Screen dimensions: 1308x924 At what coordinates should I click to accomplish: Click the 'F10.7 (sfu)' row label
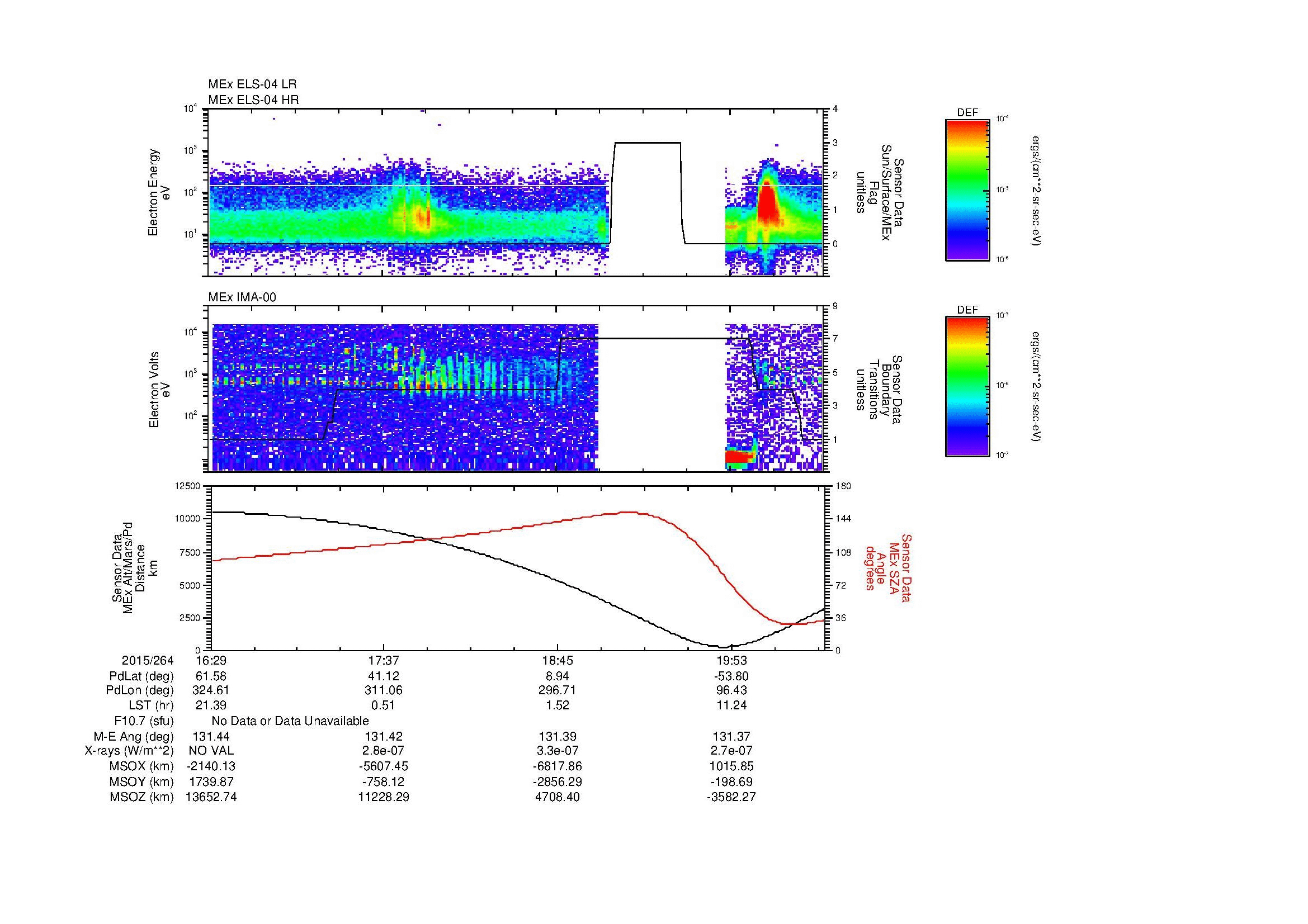point(144,721)
